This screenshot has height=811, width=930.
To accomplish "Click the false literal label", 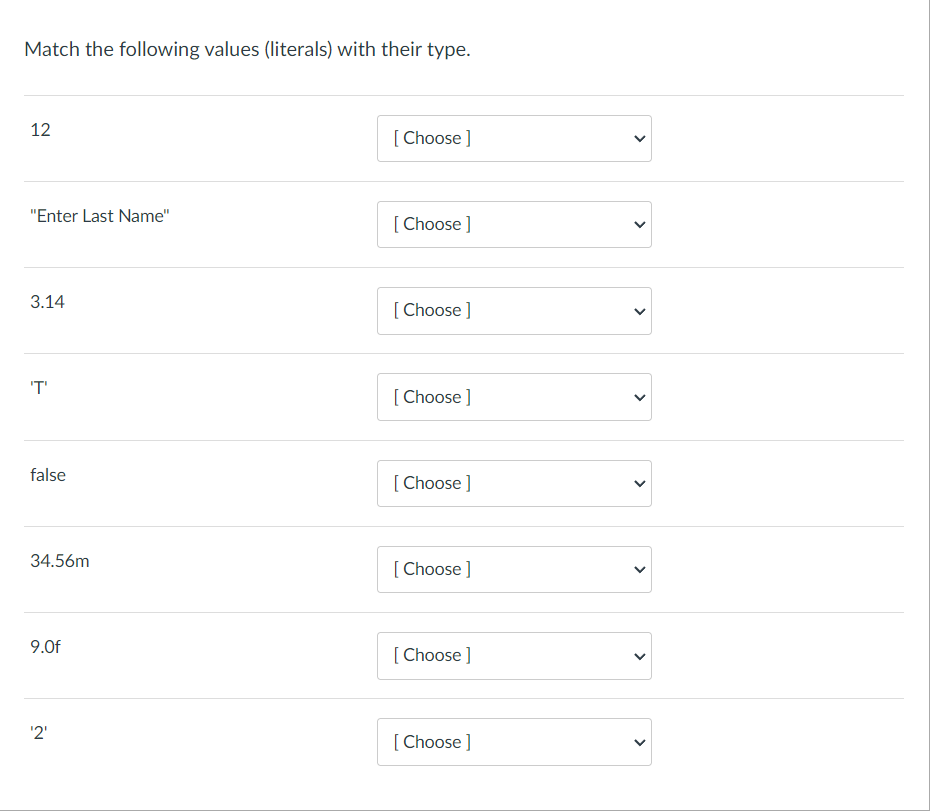I will (x=48, y=475).
